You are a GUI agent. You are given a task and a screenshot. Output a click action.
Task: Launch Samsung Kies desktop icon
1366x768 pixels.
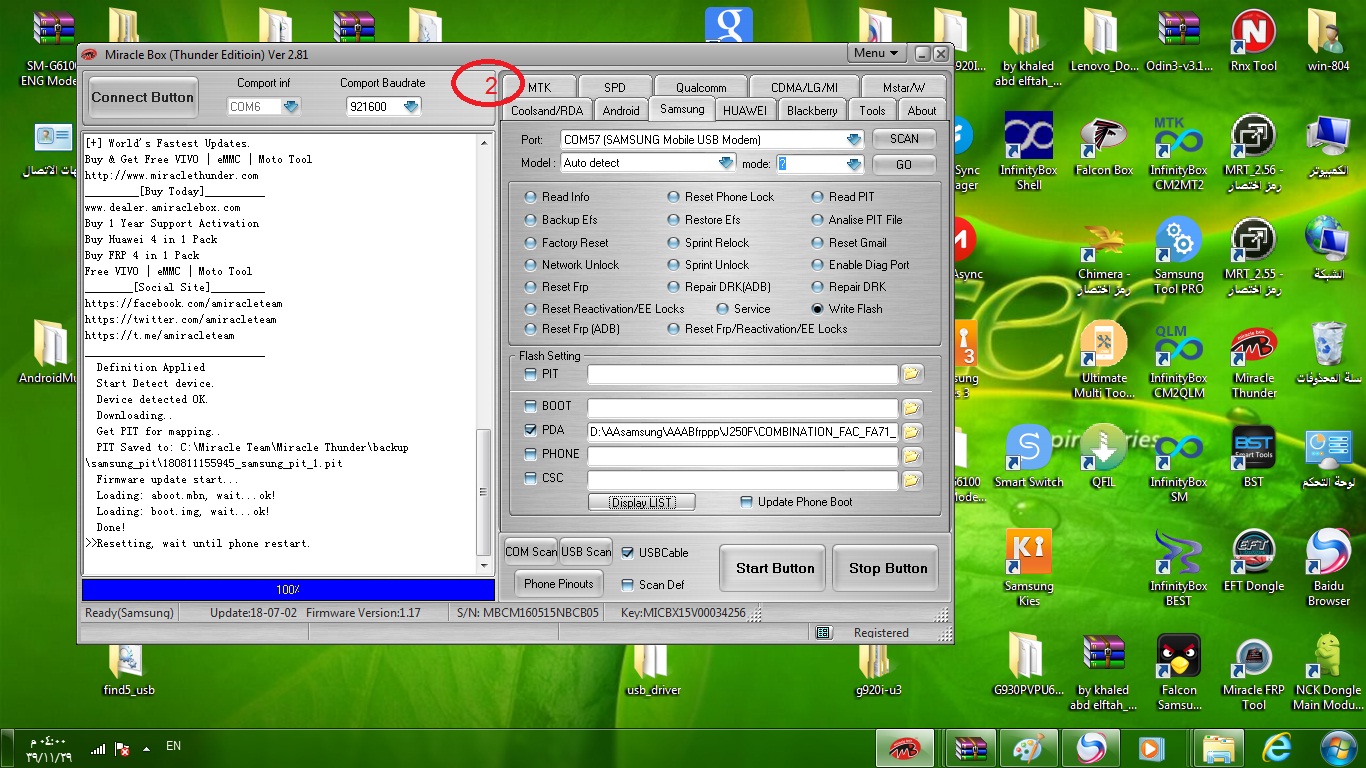(x=1029, y=568)
